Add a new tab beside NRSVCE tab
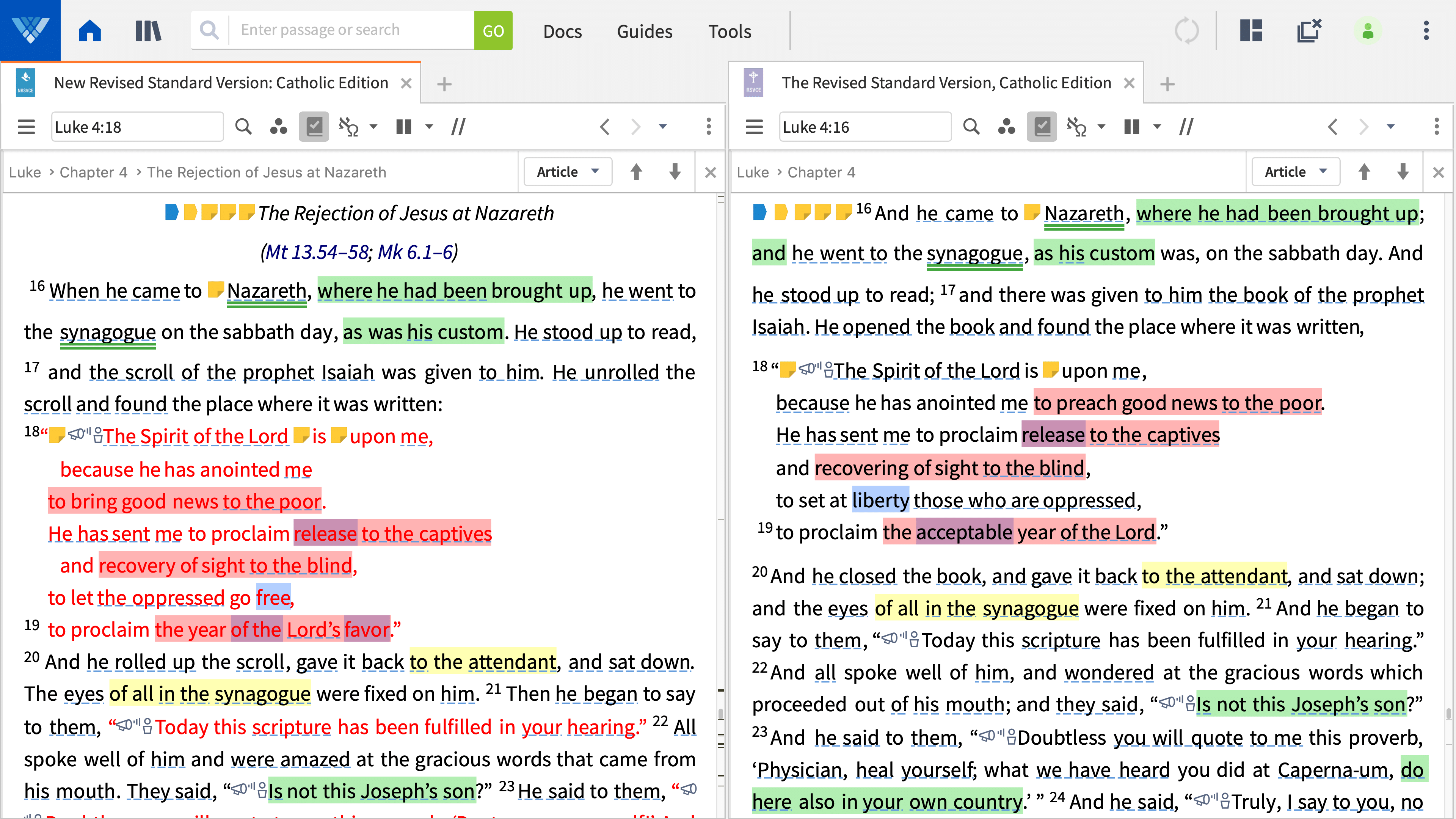 coord(444,84)
